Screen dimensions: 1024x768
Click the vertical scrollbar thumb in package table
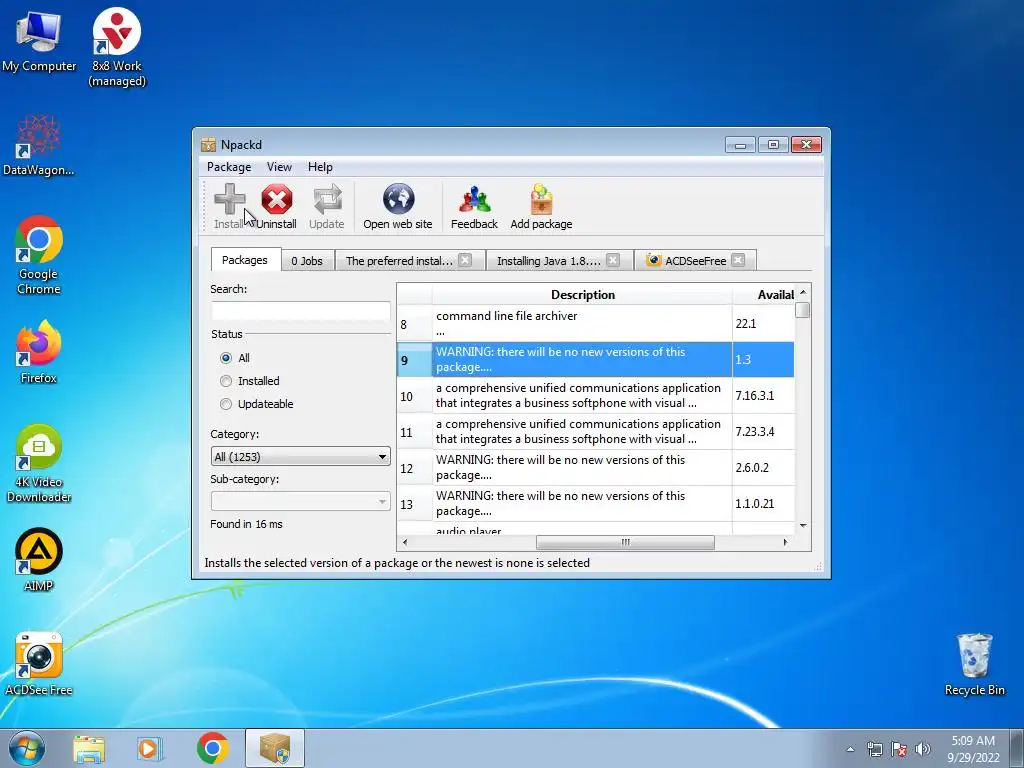coord(803,310)
